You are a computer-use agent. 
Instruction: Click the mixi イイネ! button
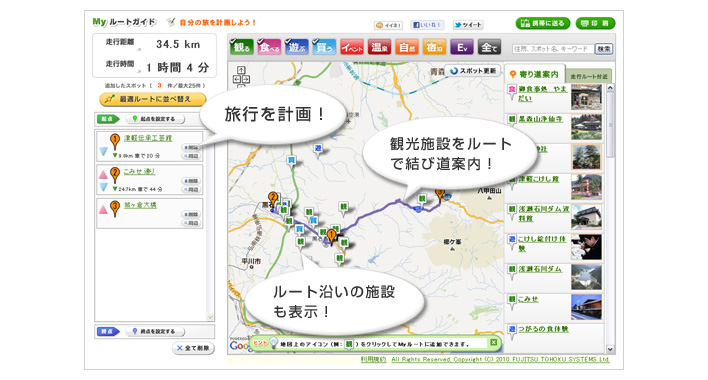[x=388, y=25]
